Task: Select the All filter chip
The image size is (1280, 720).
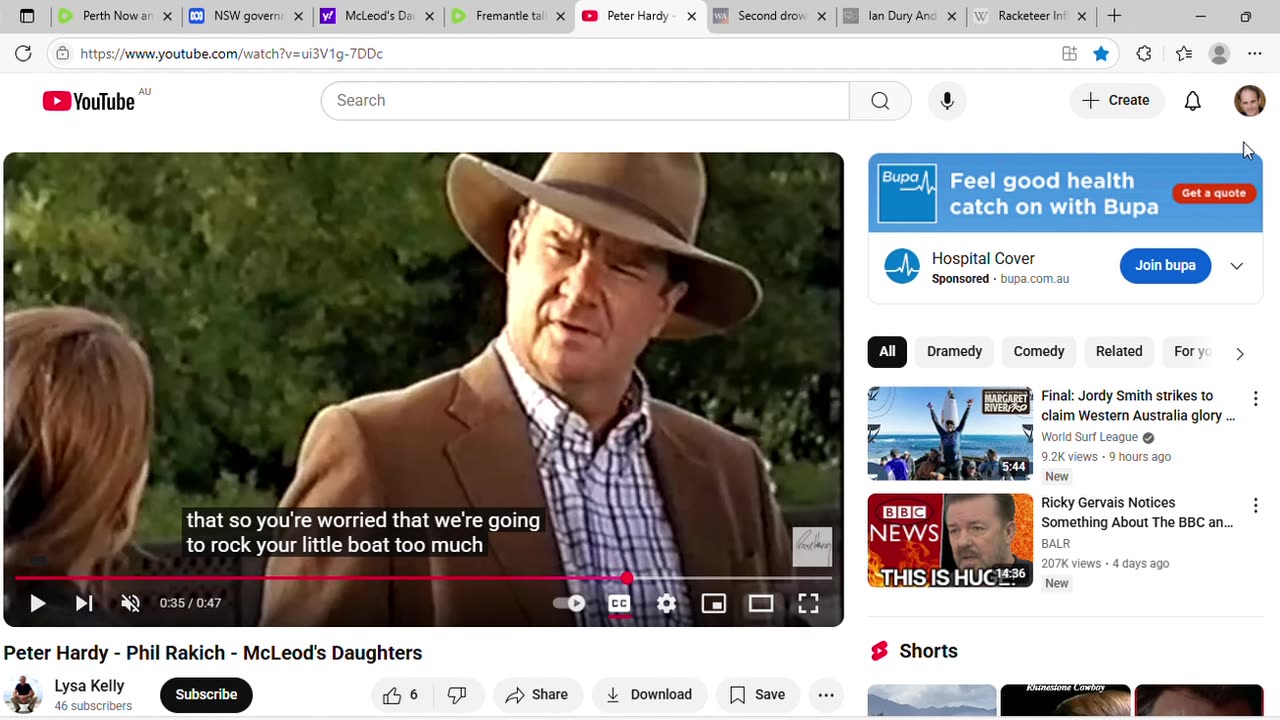Action: [x=887, y=351]
